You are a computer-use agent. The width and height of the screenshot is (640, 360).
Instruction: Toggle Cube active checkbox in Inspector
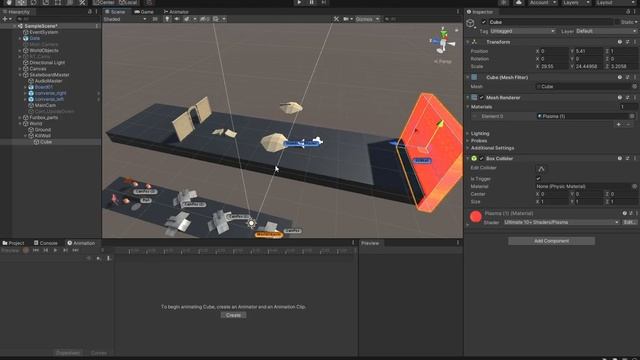484,22
